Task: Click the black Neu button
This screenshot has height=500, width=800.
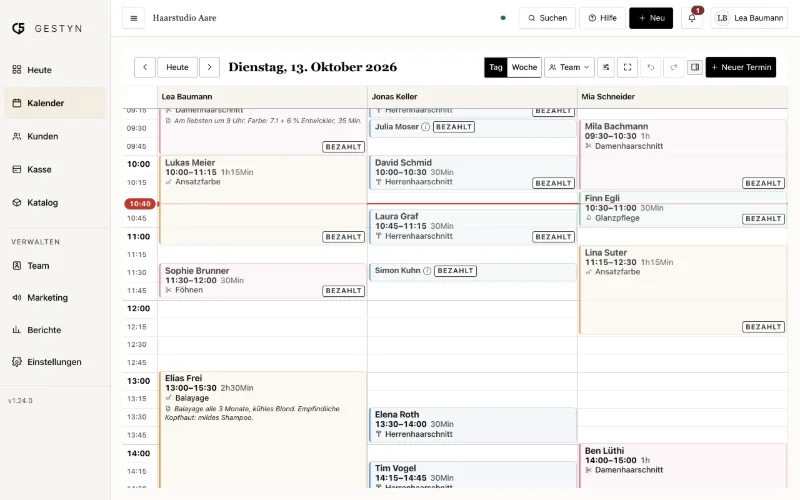Action: point(651,18)
